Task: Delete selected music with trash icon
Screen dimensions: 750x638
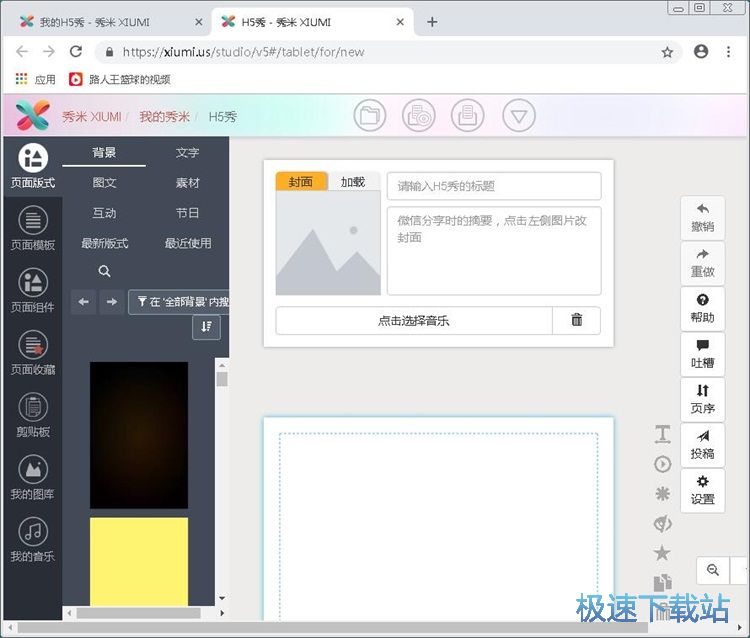Action: pyautogui.click(x=577, y=320)
